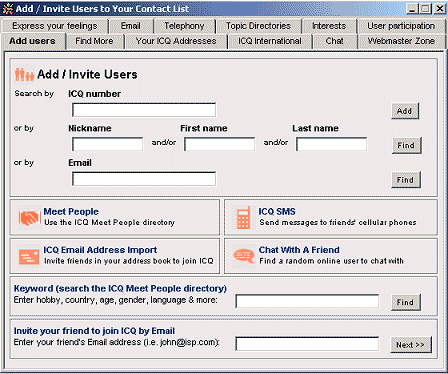Viewport: 448px width, 374px height.
Task: Click Find next to the Email search field
Action: tap(406, 180)
